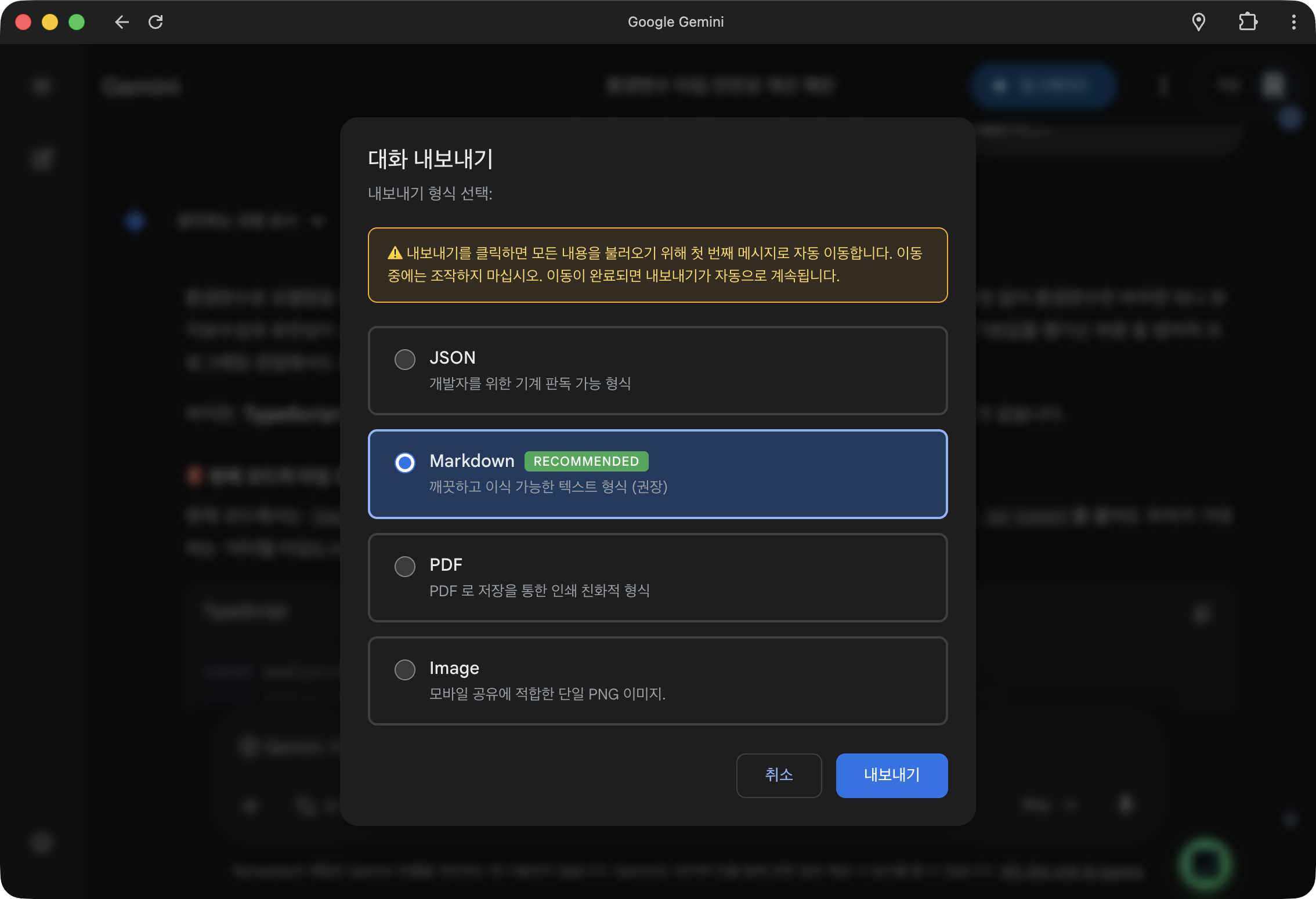
Task: Close the window with red button
Action: tap(23, 22)
